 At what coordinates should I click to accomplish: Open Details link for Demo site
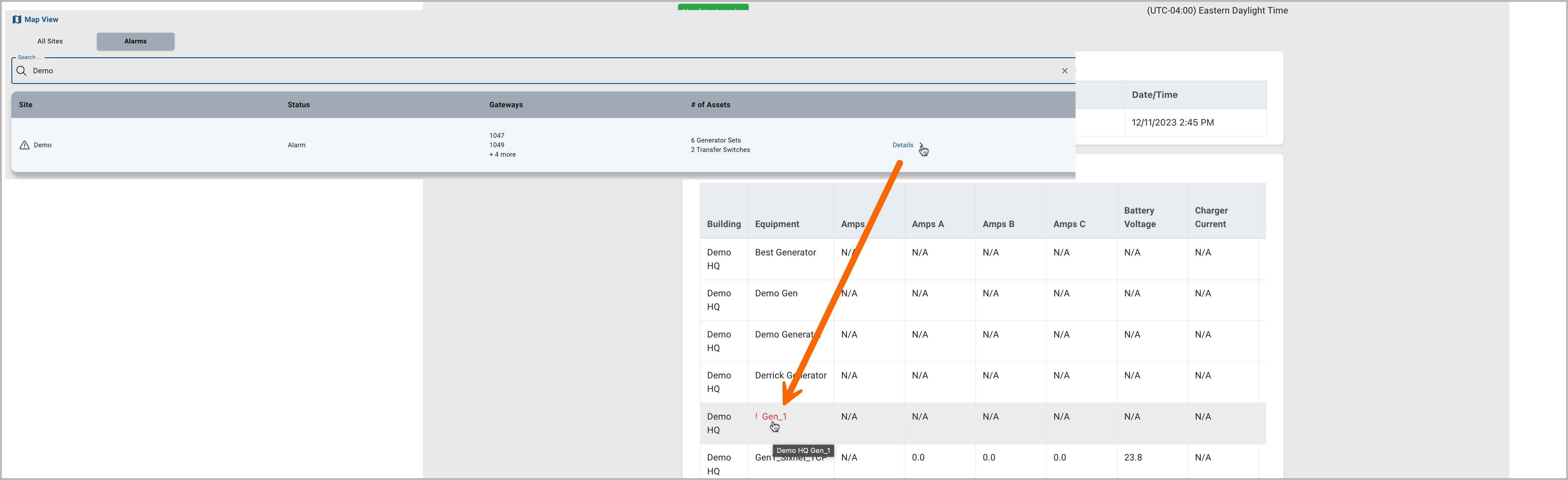(902, 145)
